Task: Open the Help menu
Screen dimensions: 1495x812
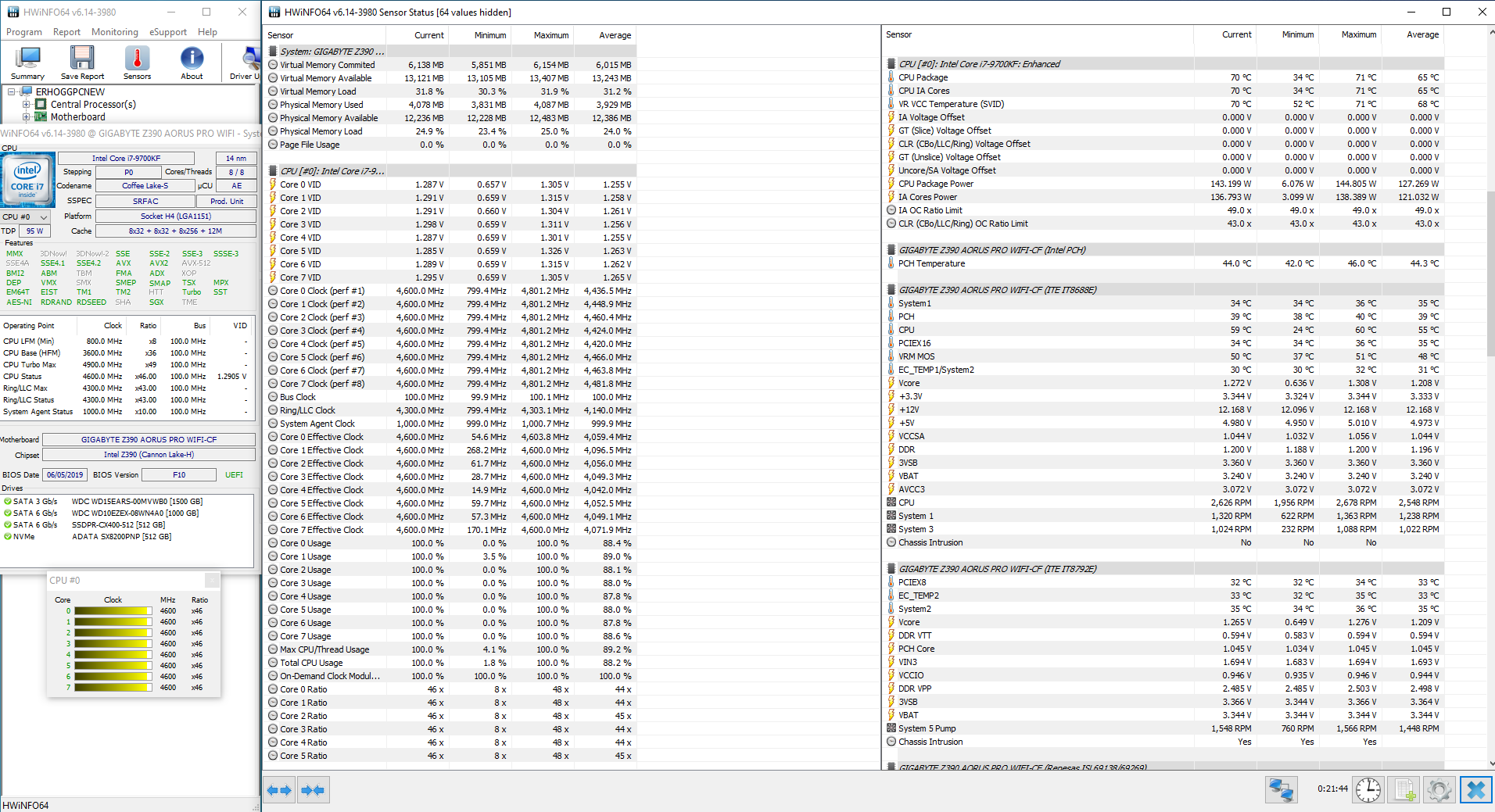Action: 207,32
